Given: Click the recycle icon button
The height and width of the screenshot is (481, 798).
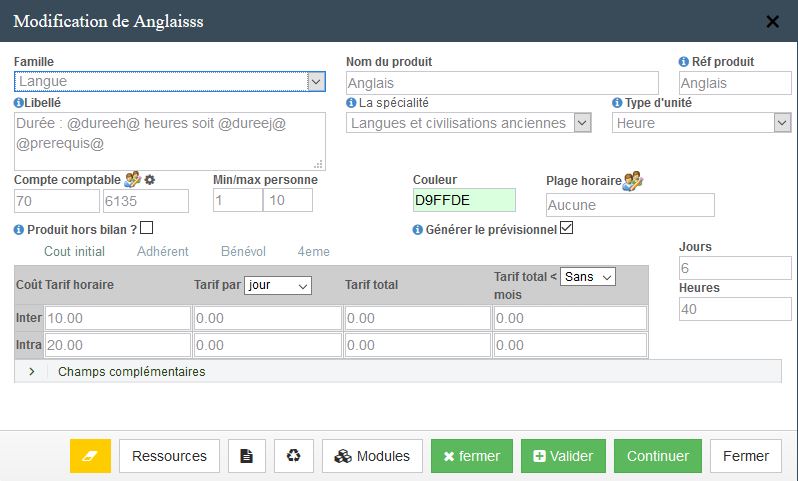Looking at the screenshot, I should pos(294,456).
